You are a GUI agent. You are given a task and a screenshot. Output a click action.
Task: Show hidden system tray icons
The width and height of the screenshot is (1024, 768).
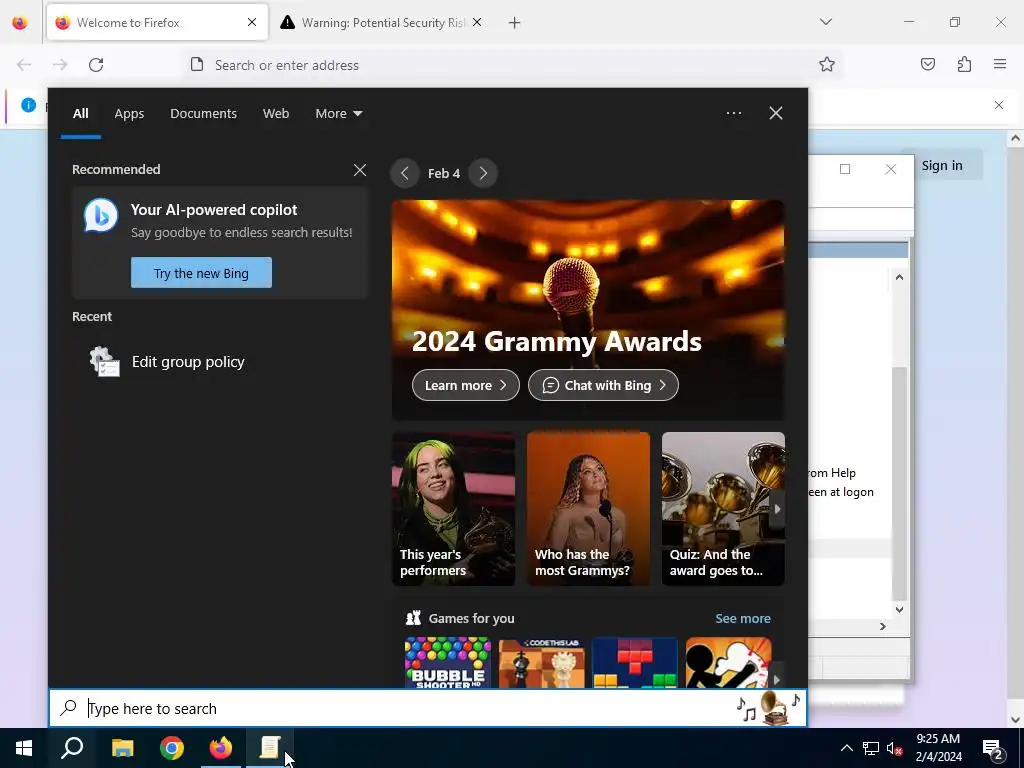(x=846, y=748)
